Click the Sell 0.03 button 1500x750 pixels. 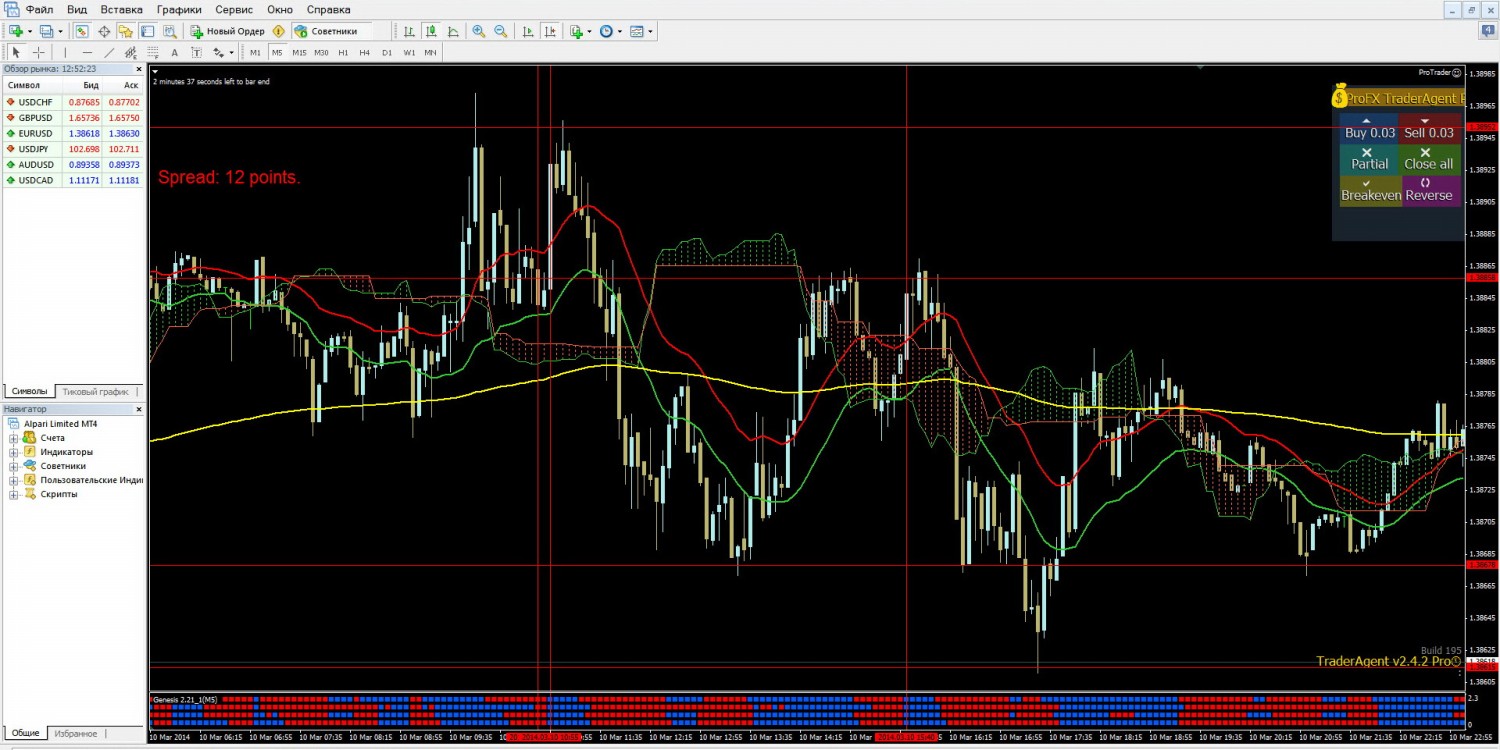click(x=1429, y=128)
